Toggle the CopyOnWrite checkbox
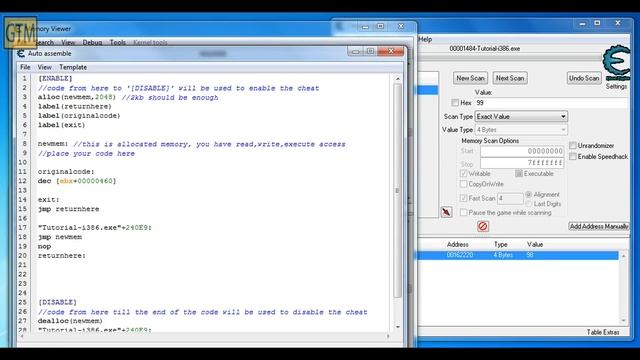640x360 pixels. click(x=463, y=184)
